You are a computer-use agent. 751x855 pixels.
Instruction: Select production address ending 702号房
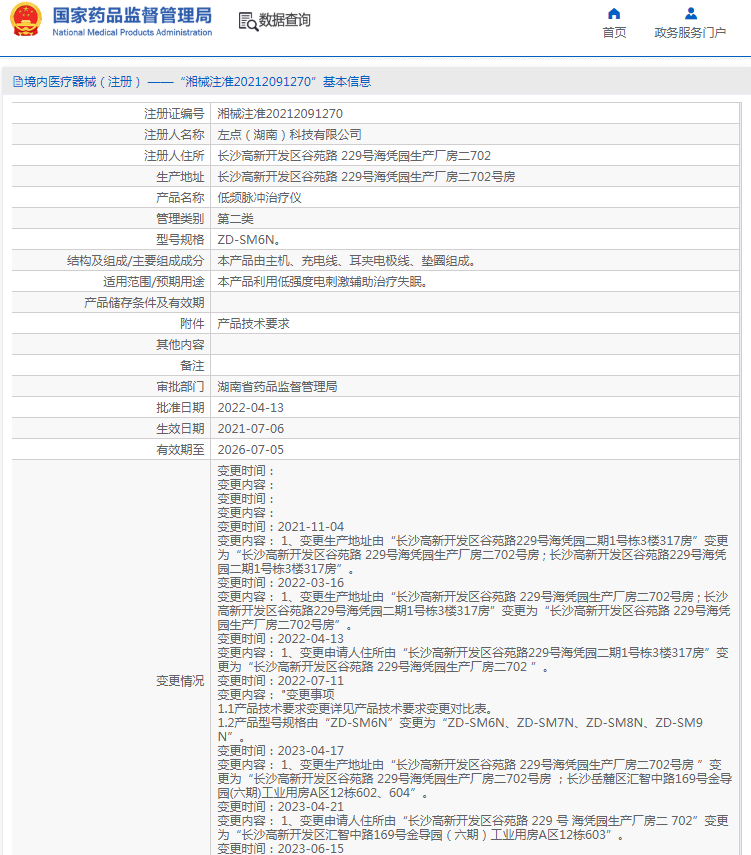[x=366, y=177]
